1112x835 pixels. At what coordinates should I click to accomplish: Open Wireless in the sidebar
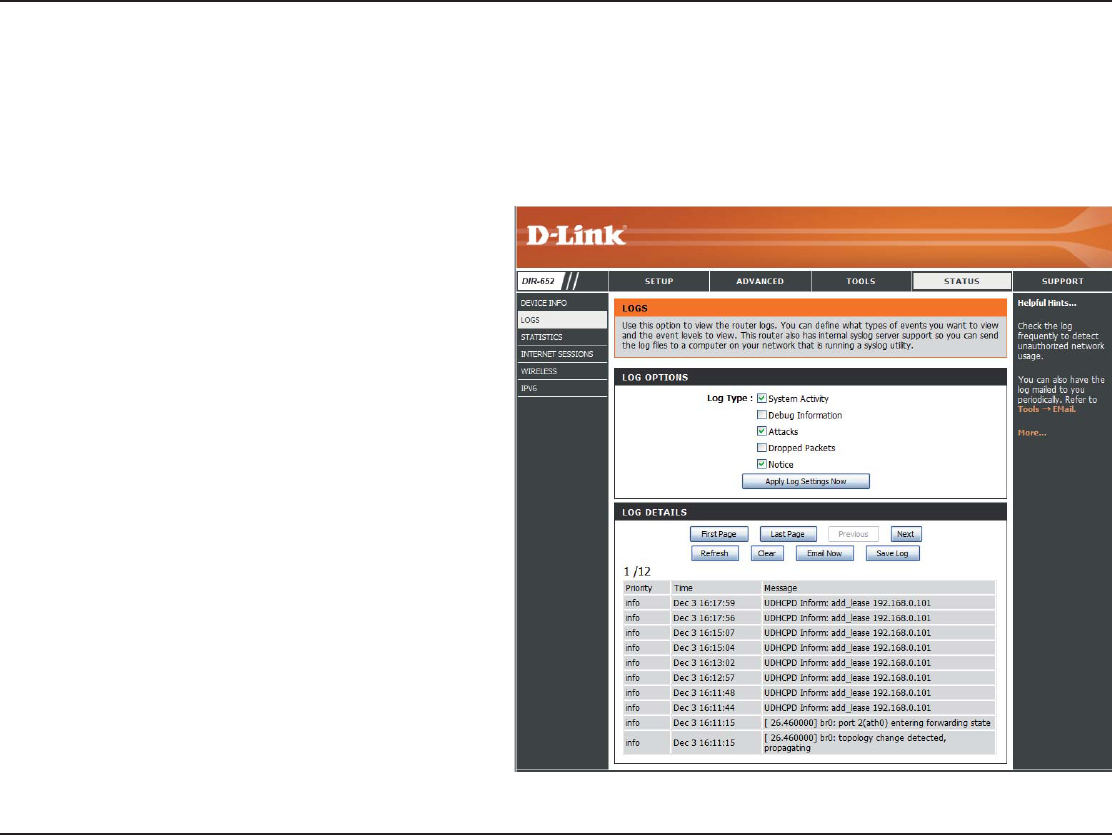click(x=562, y=371)
